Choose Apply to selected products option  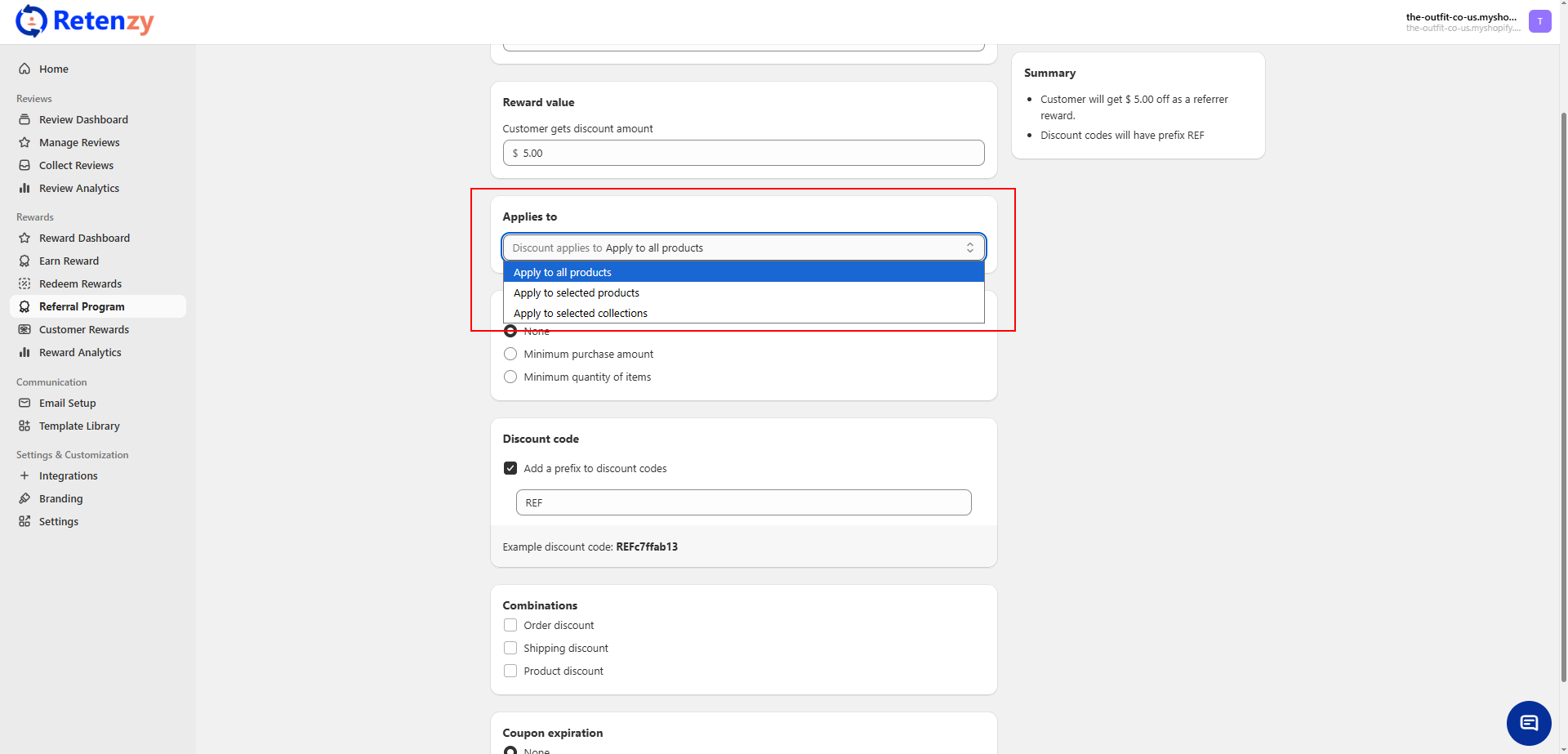pos(577,293)
